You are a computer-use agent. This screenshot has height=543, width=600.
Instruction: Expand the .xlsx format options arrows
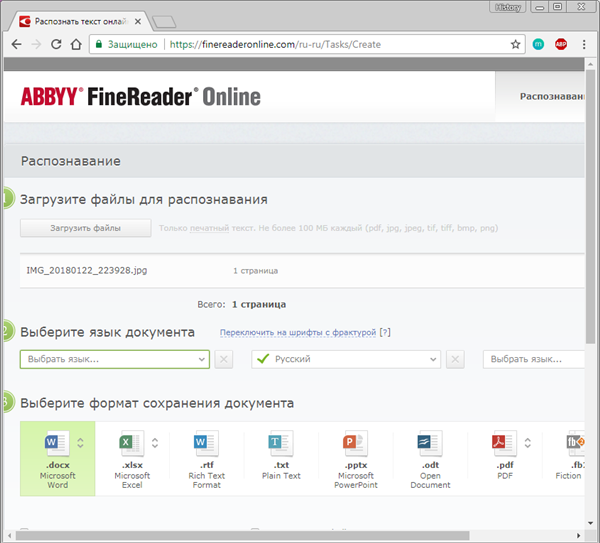pos(155,443)
